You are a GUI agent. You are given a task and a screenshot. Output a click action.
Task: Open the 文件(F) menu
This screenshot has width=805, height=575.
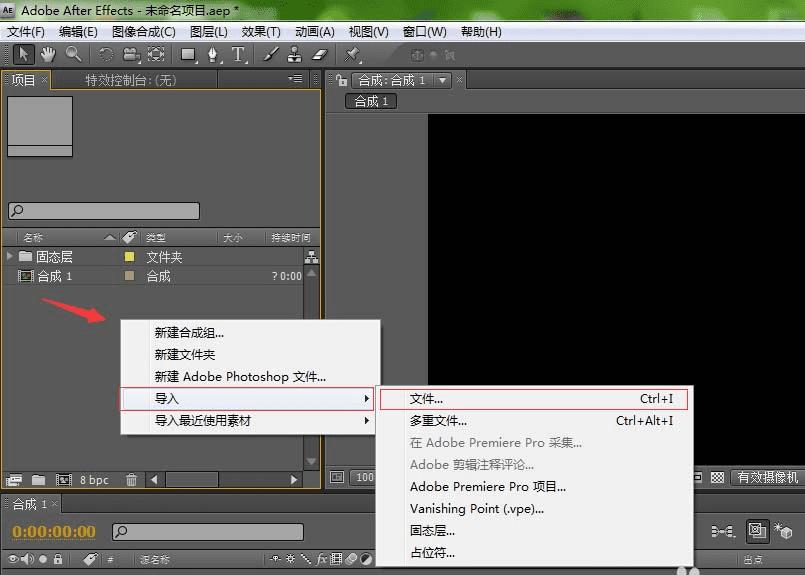26,32
